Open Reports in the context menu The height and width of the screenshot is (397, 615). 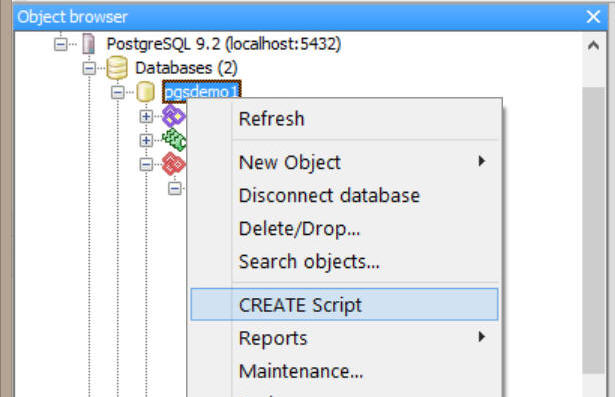tap(344, 338)
